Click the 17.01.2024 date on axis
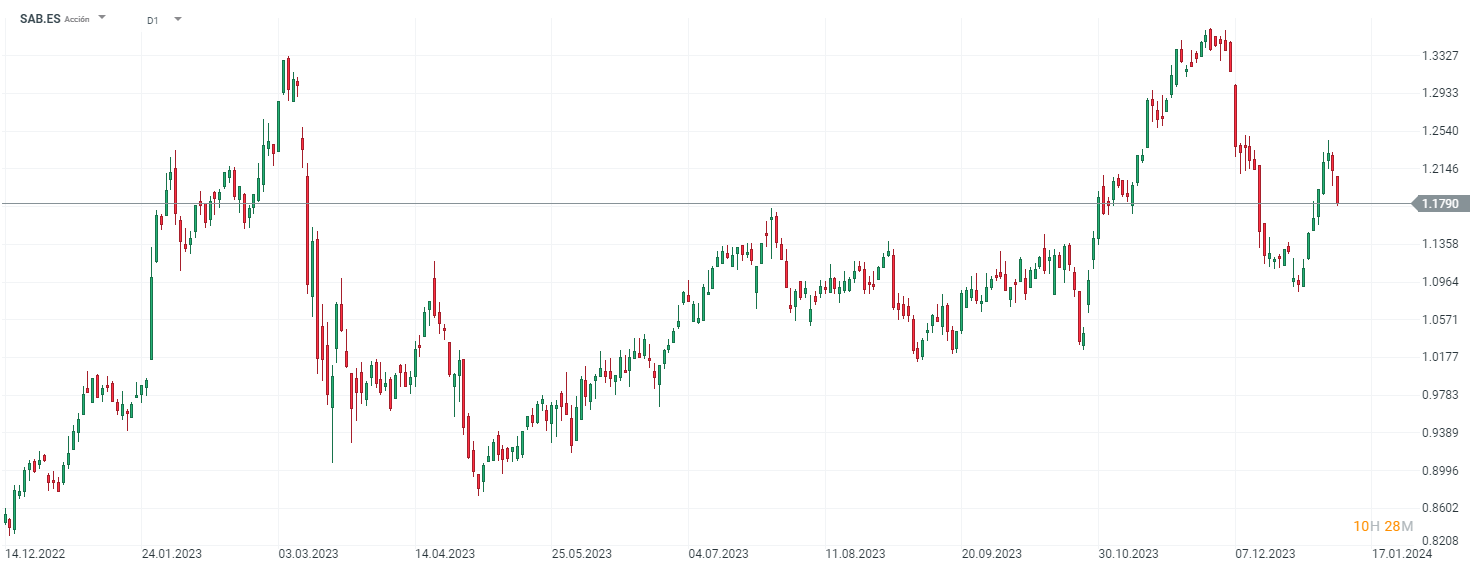 [x=1401, y=553]
